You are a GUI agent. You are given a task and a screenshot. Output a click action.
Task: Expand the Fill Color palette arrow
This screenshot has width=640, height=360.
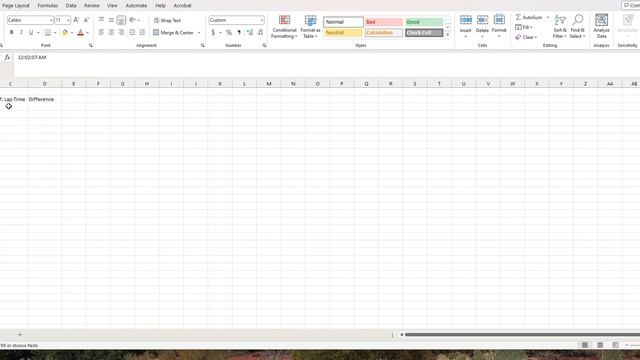(72, 33)
